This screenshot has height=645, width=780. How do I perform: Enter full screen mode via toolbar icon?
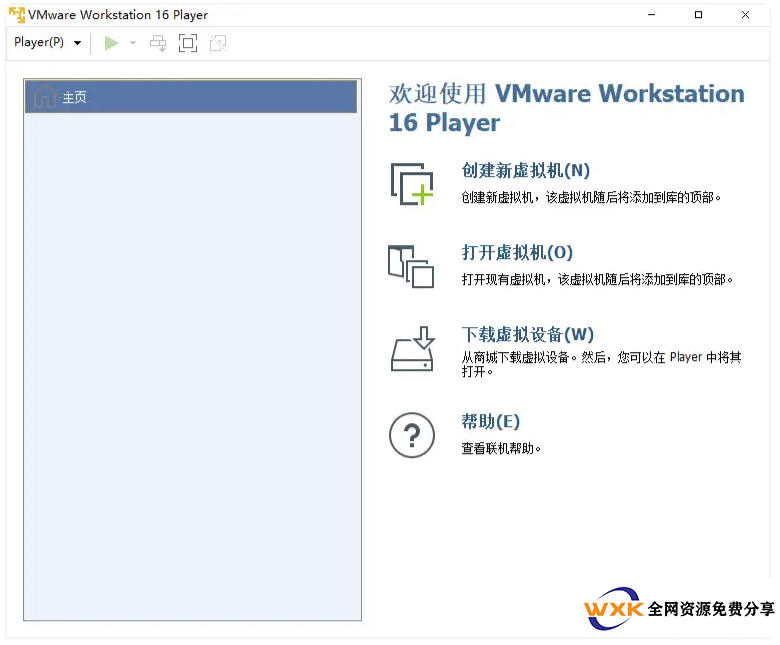(188, 43)
